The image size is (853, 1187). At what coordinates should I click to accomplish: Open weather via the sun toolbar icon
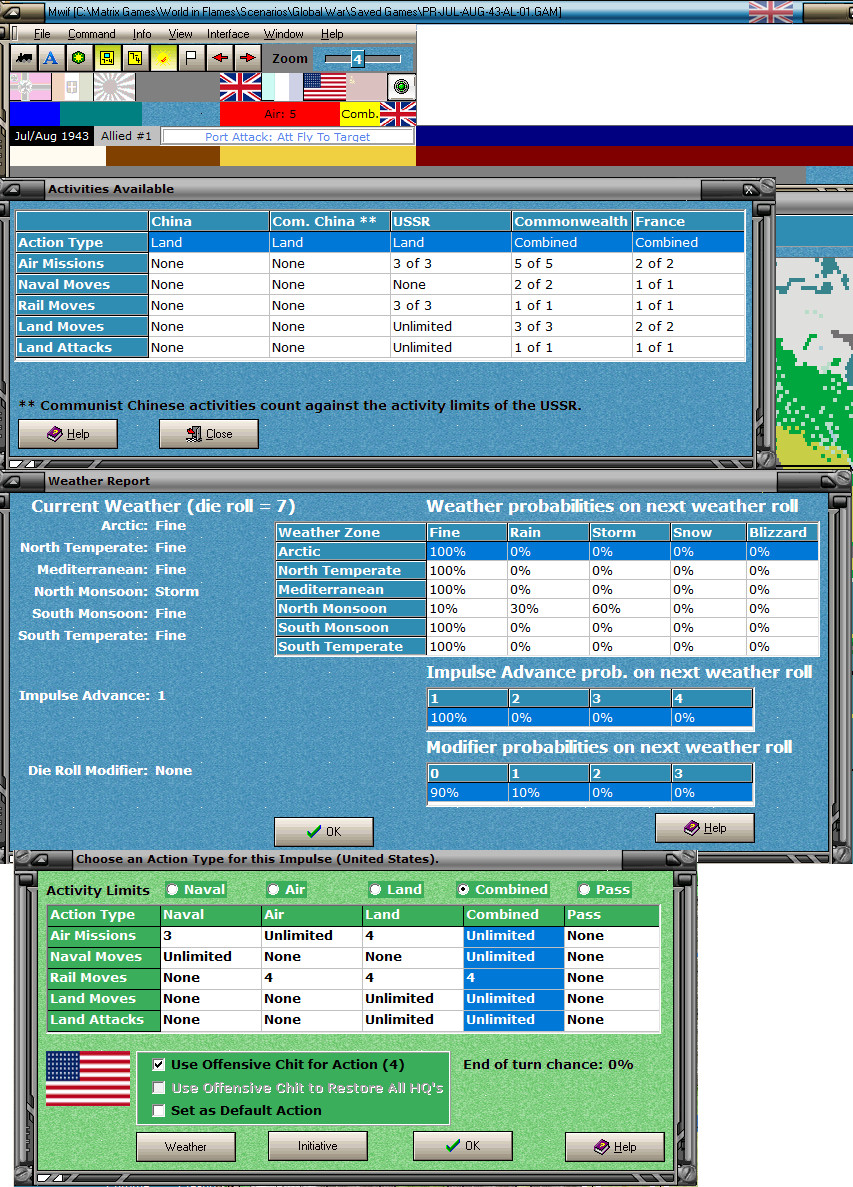[x=163, y=58]
